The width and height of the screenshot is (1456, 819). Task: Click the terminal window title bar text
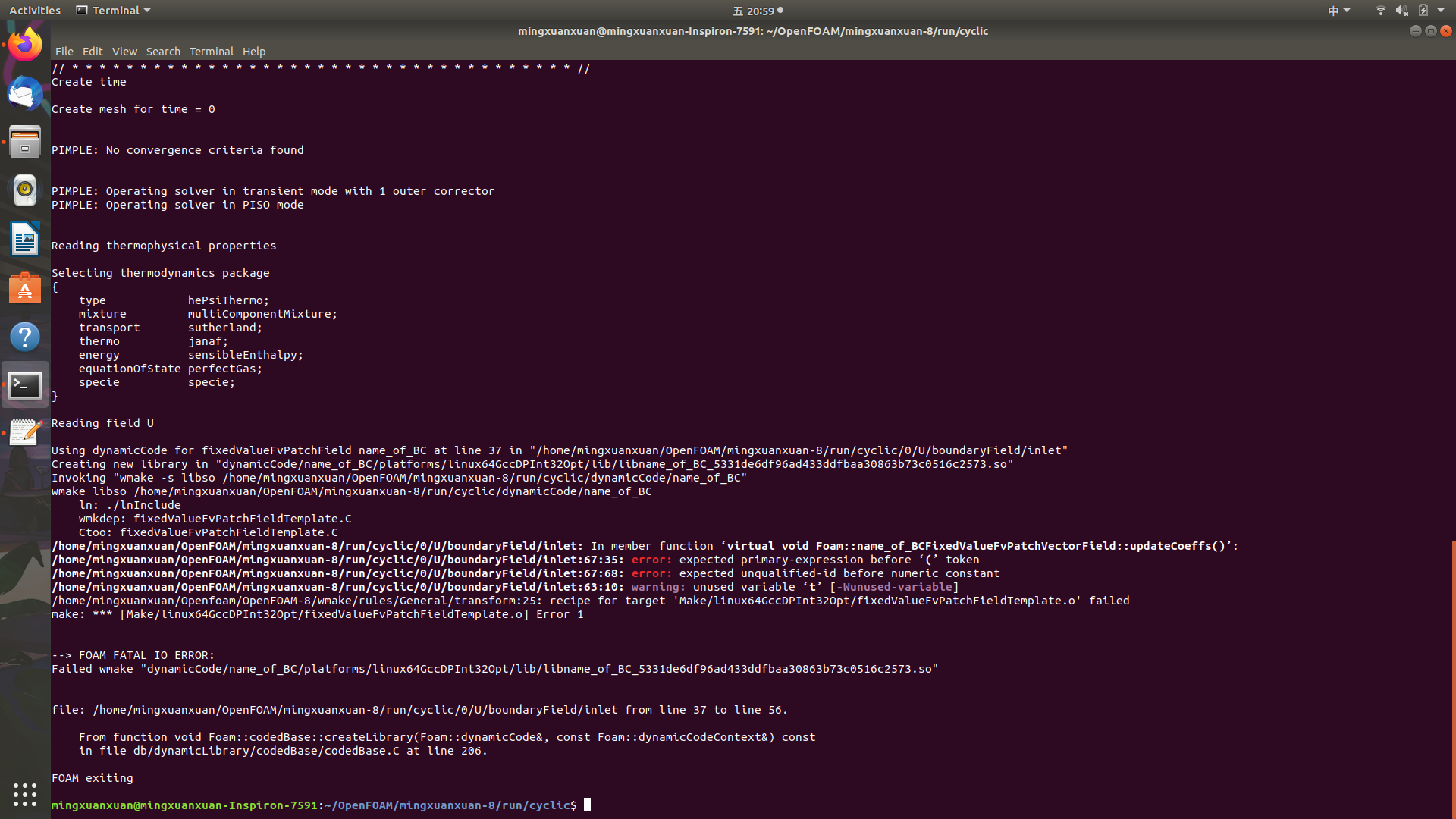(x=753, y=31)
